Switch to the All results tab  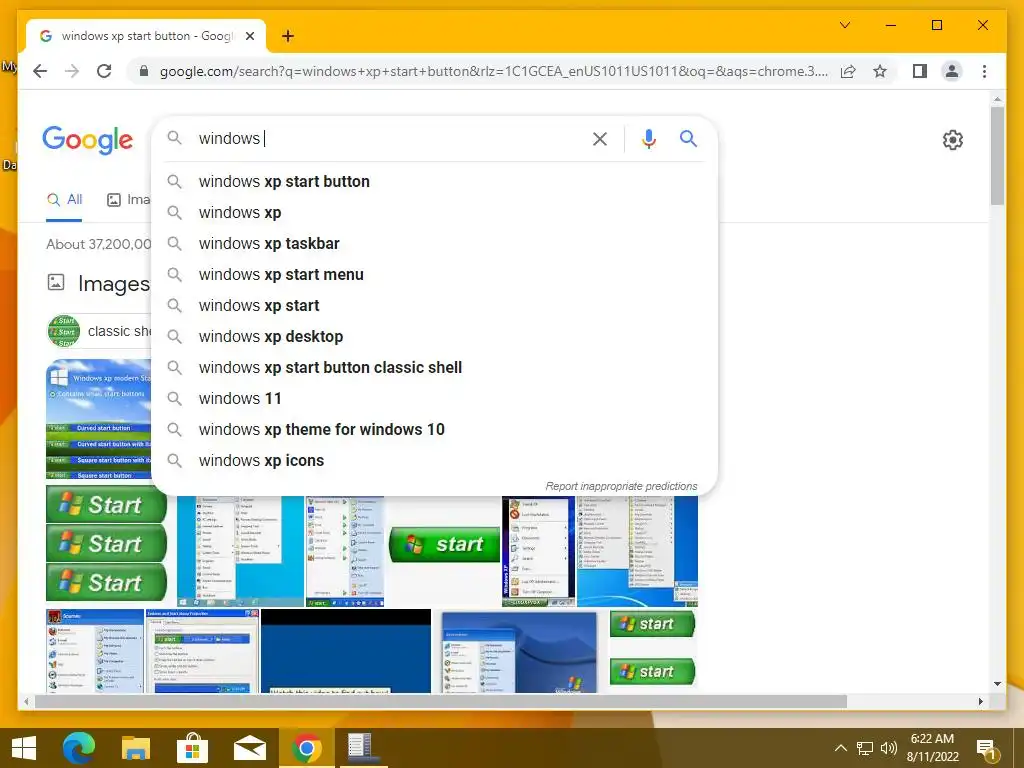64,200
